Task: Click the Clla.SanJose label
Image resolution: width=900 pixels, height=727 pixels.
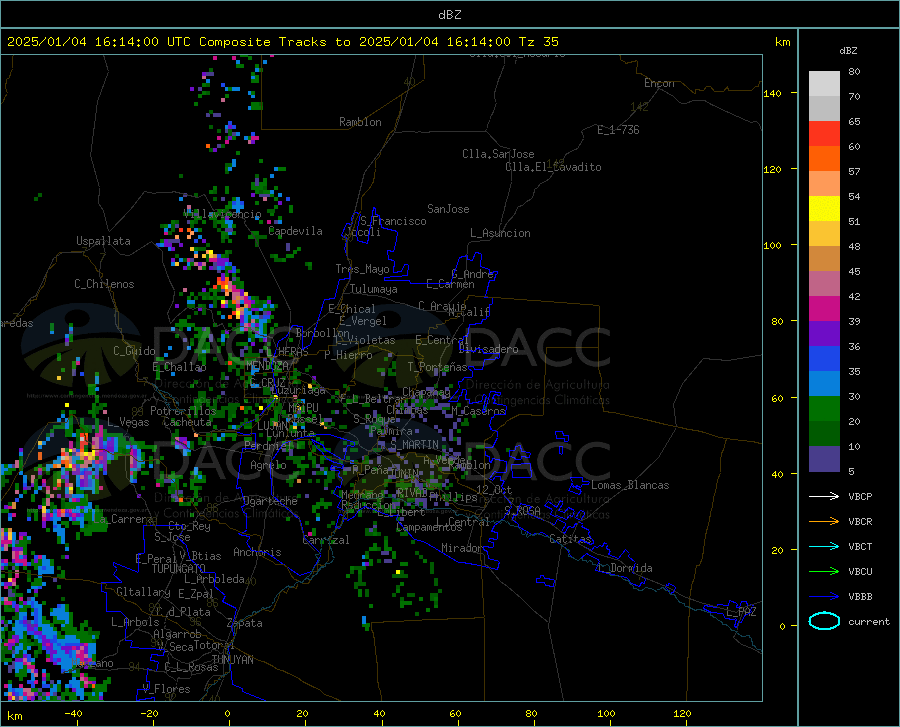Action: tap(498, 154)
